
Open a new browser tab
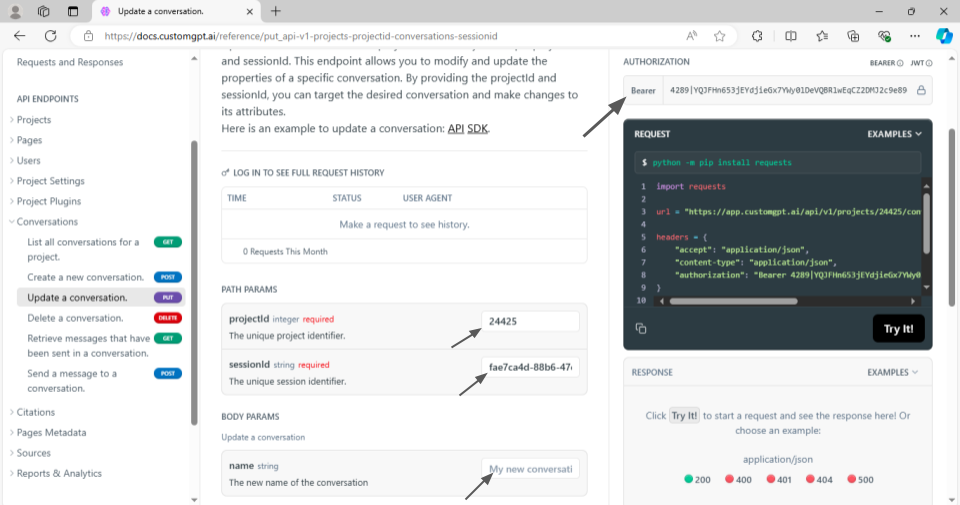(x=276, y=11)
